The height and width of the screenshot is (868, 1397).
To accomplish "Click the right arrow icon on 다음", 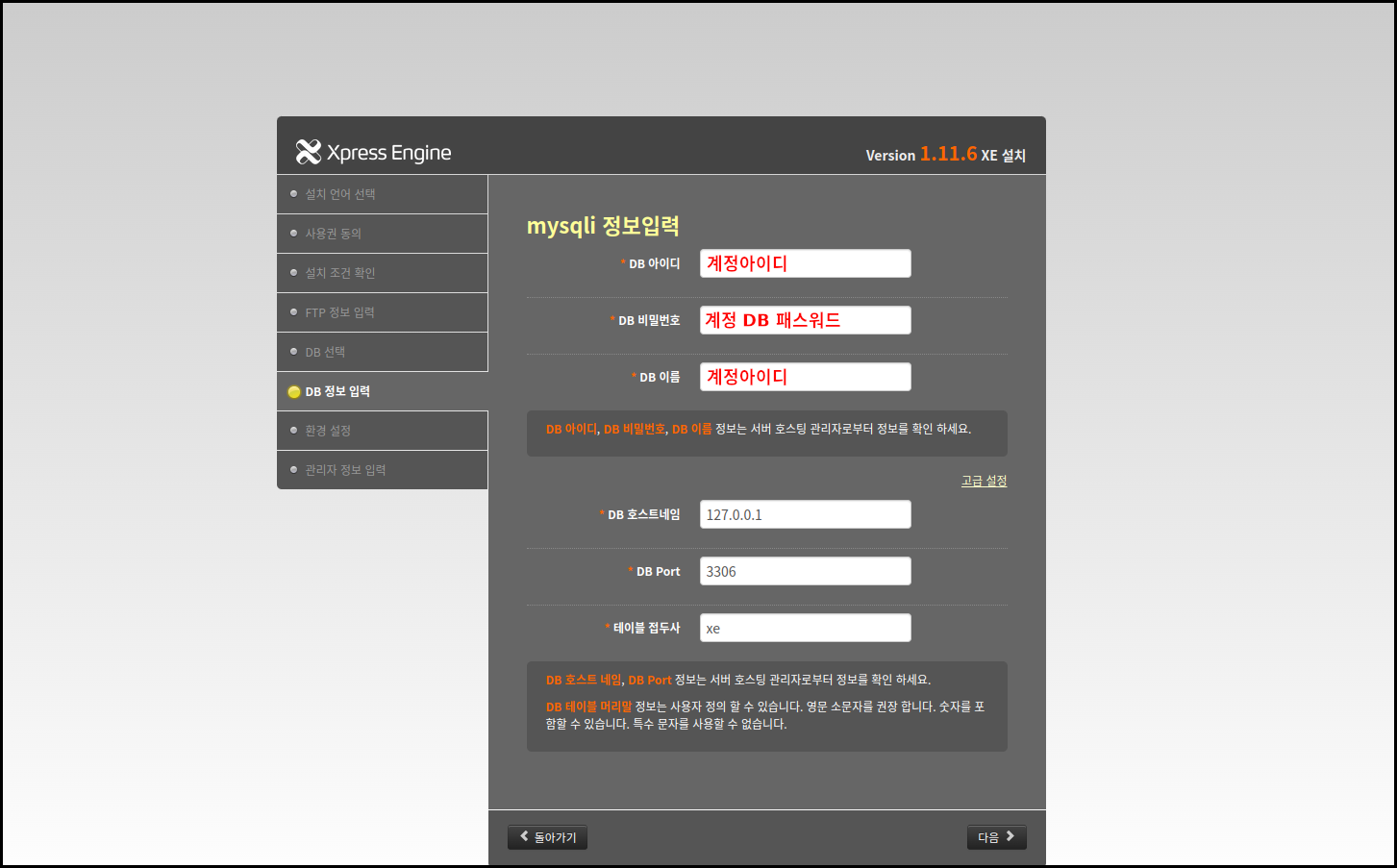I will pos(1010,836).
